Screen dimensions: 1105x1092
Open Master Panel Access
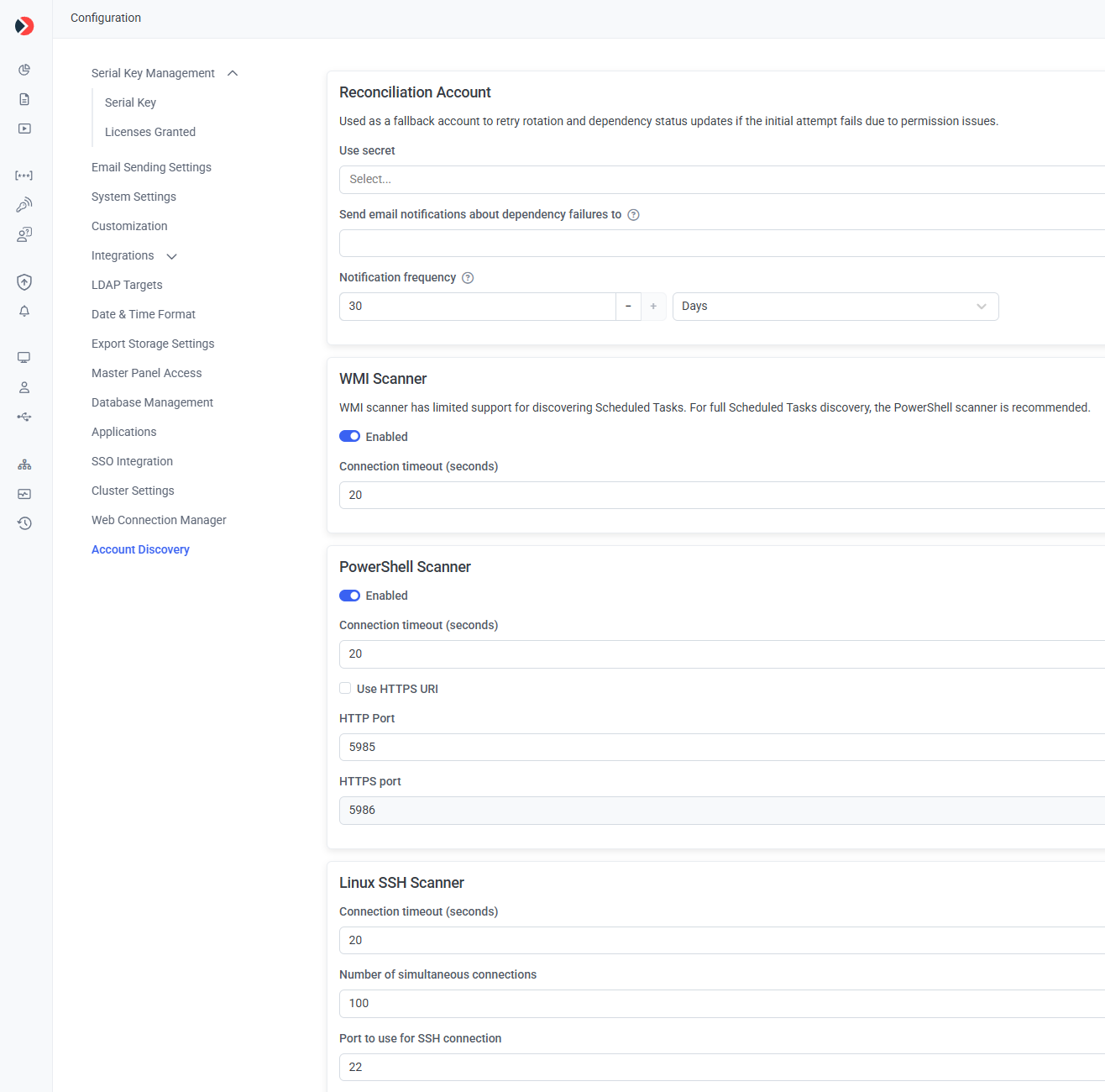coord(147,373)
